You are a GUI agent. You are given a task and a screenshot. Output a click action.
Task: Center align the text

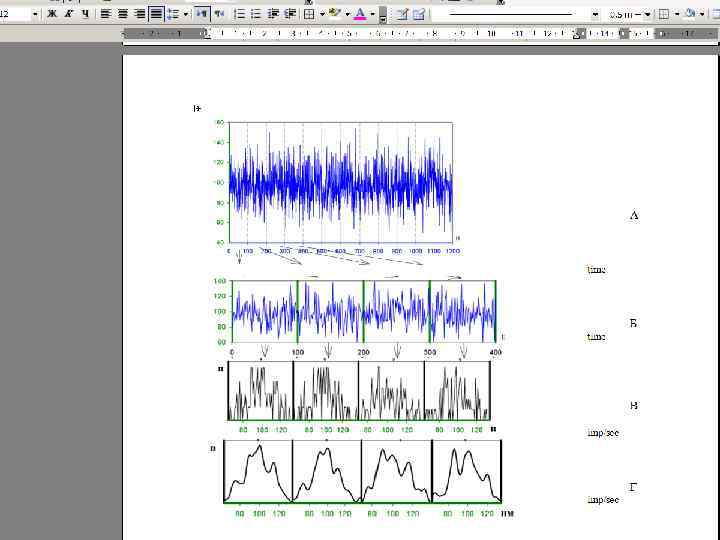123,14
